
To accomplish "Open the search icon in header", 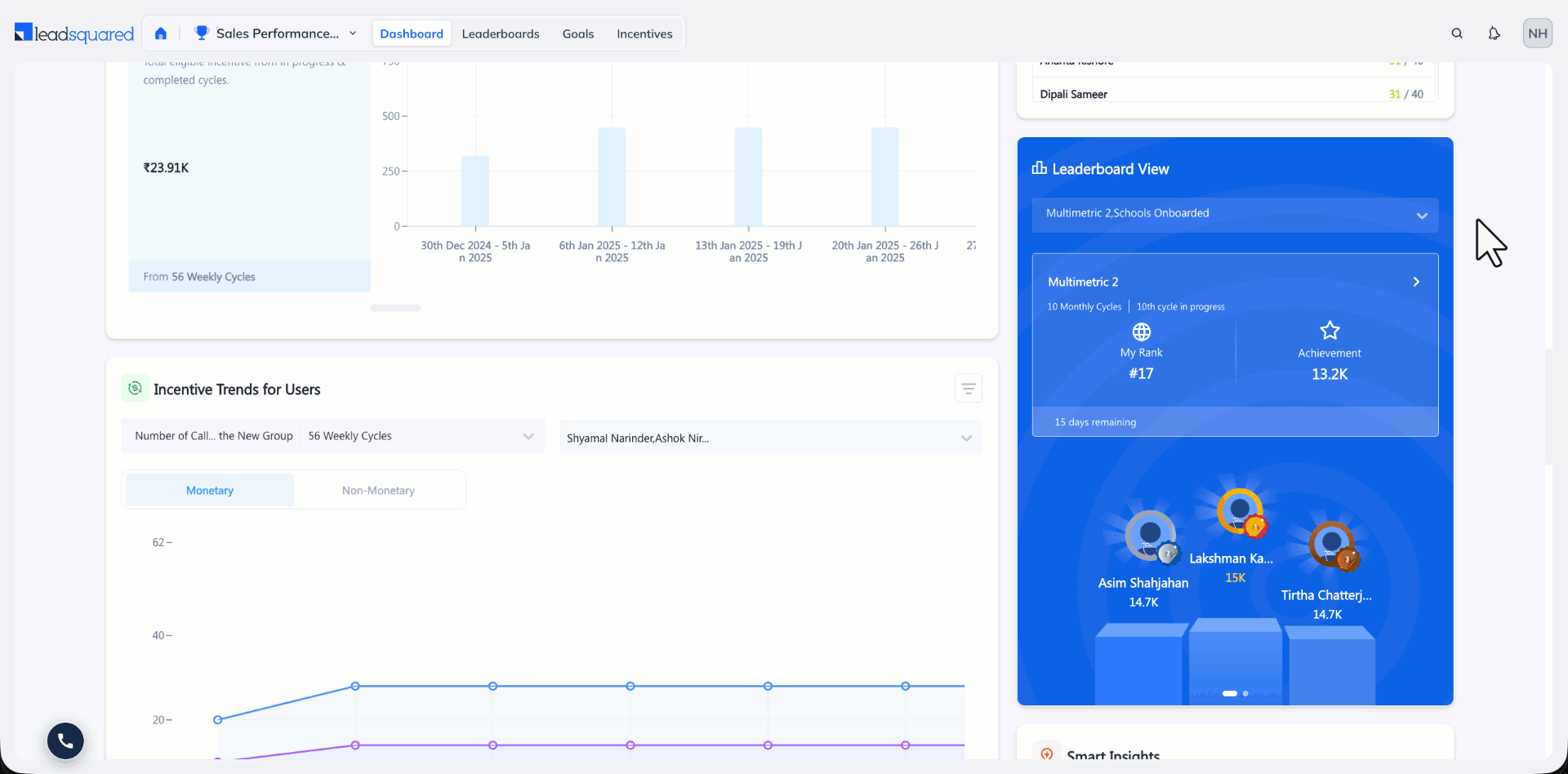I will pos(1457,33).
